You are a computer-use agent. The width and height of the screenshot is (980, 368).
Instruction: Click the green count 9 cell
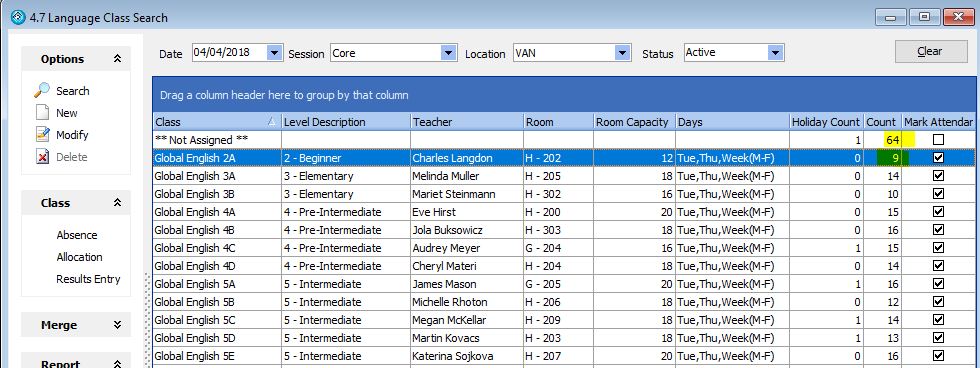(882, 158)
